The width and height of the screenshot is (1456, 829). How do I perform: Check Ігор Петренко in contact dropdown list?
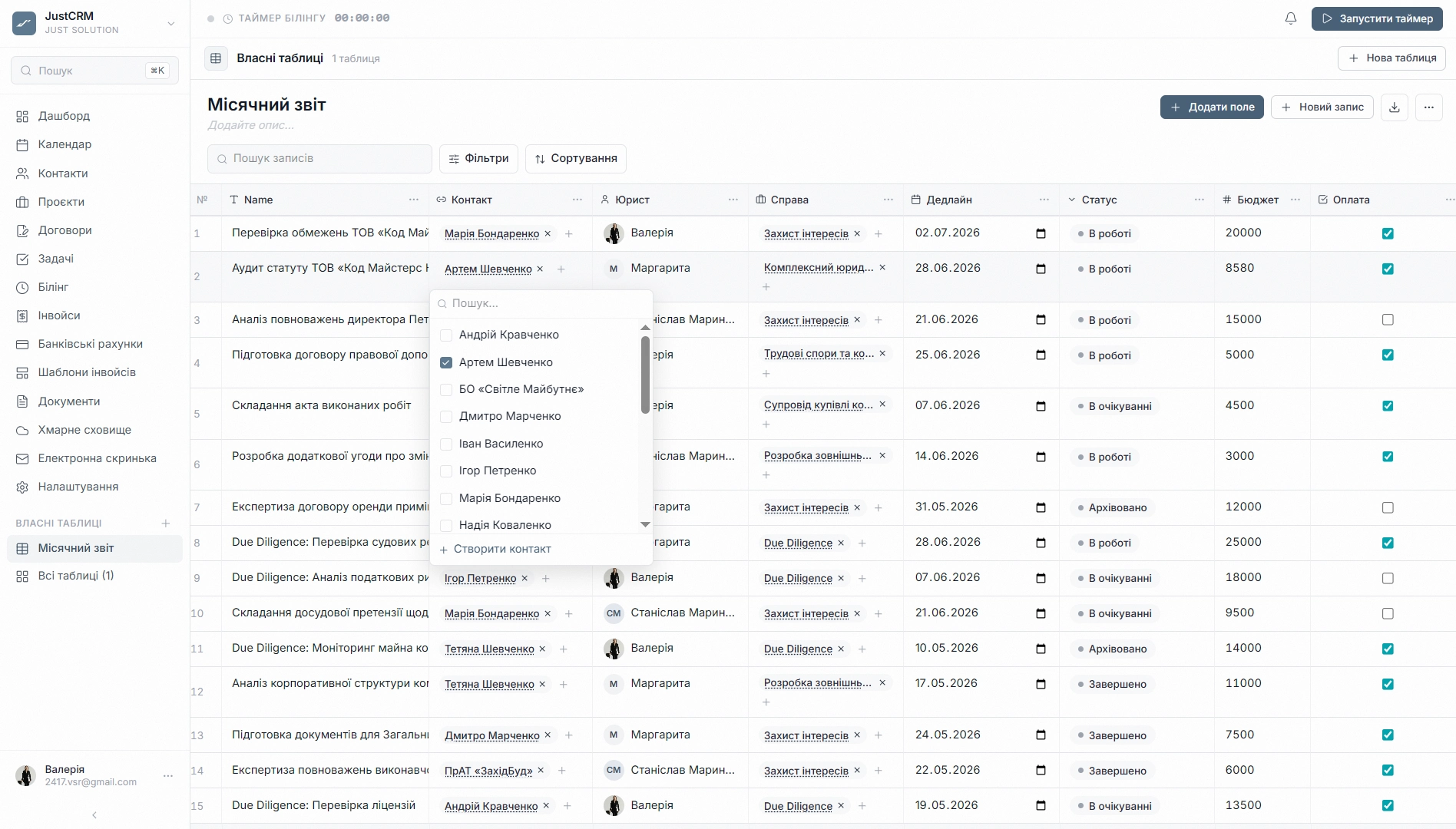coord(446,471)
